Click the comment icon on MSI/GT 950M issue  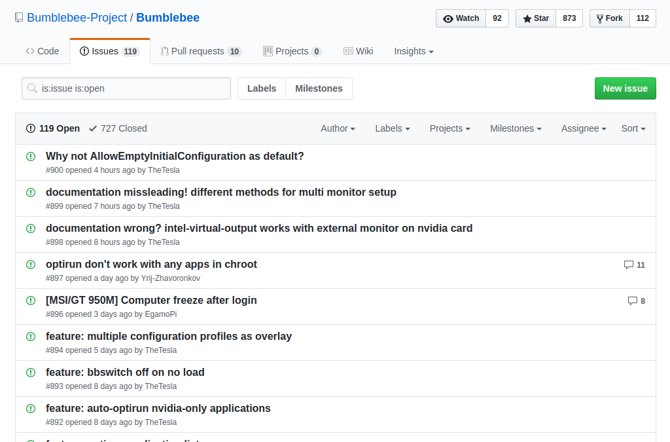(x=631, y=301)
